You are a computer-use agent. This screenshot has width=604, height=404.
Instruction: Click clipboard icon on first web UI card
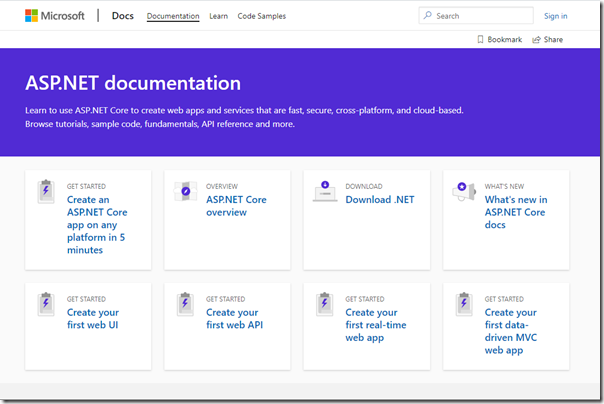(x=46, y=304)
